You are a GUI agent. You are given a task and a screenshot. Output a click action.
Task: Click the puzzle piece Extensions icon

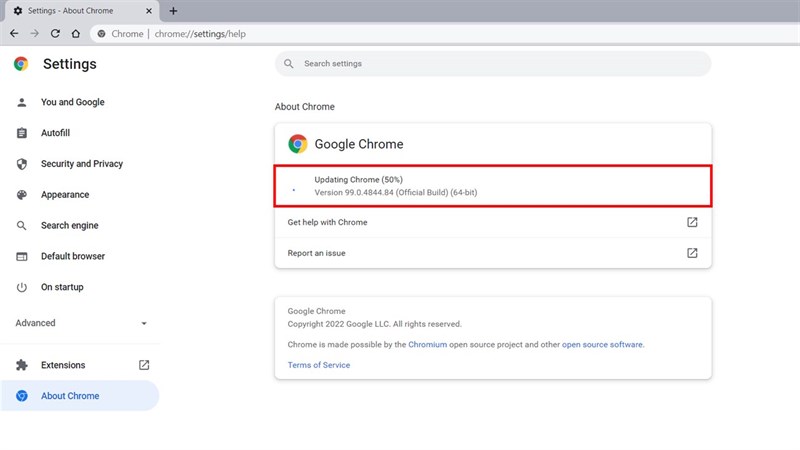coord(21,365)
